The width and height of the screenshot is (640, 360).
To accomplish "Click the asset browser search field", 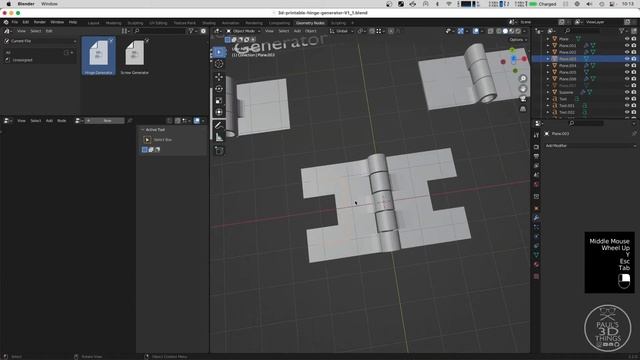I will pos(160,31).
